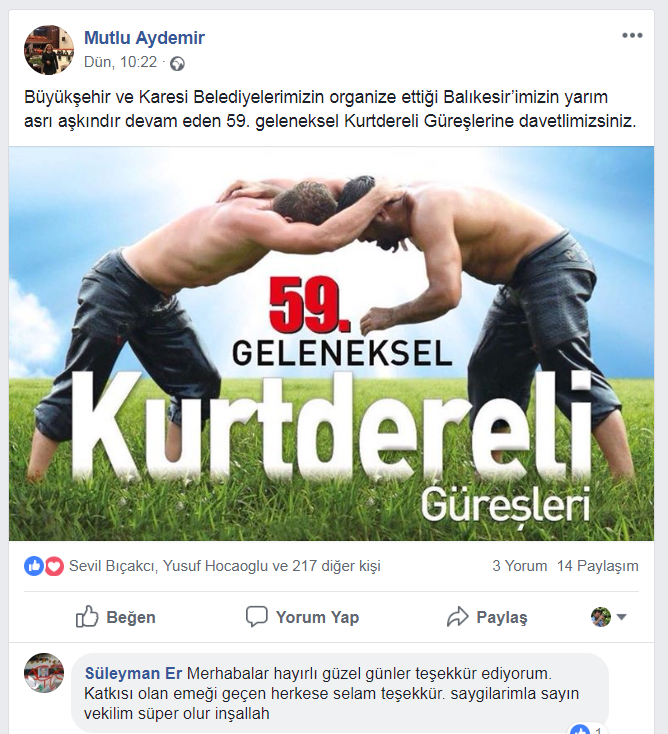The image size is (668, 734).
Task: Click the public globe privacy icon
Action: click(x=177, y=63)
